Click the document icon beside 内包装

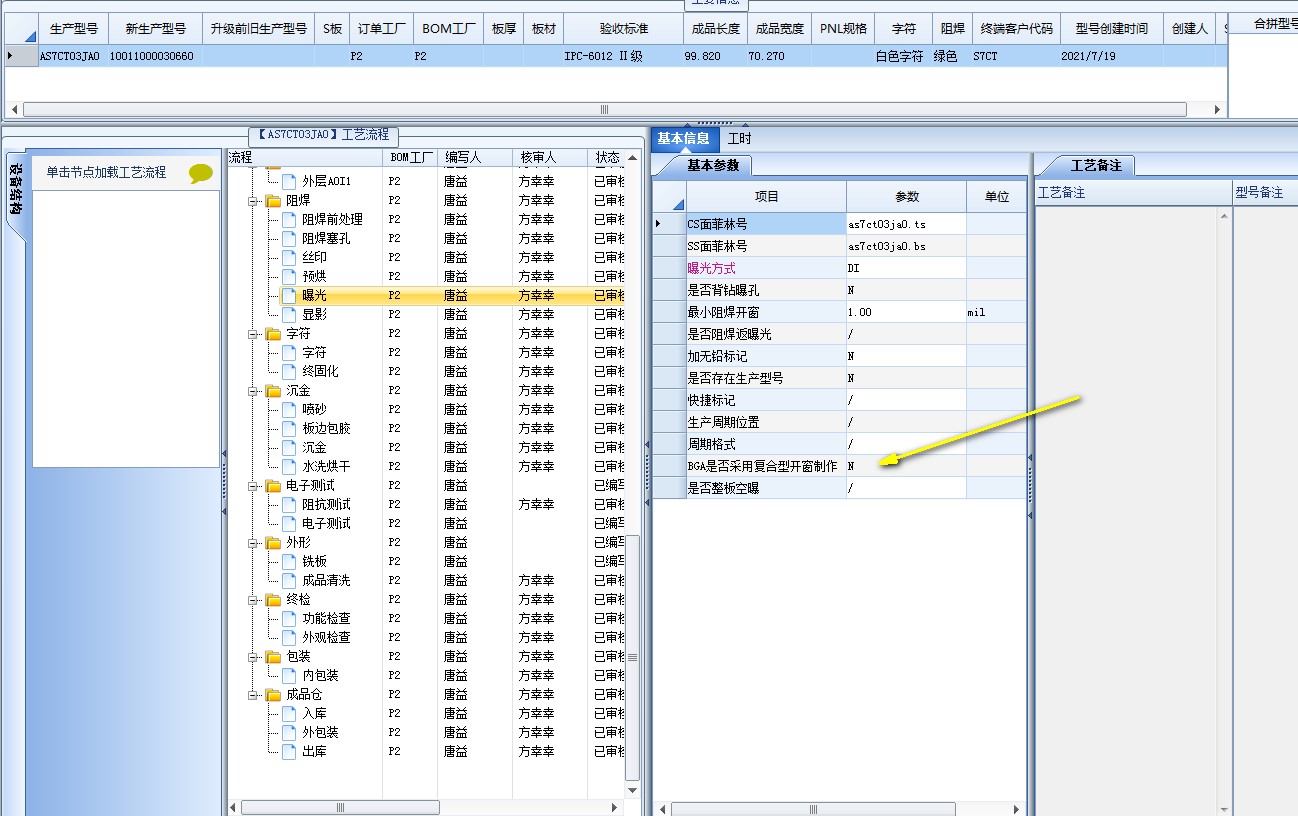[289, 676]
